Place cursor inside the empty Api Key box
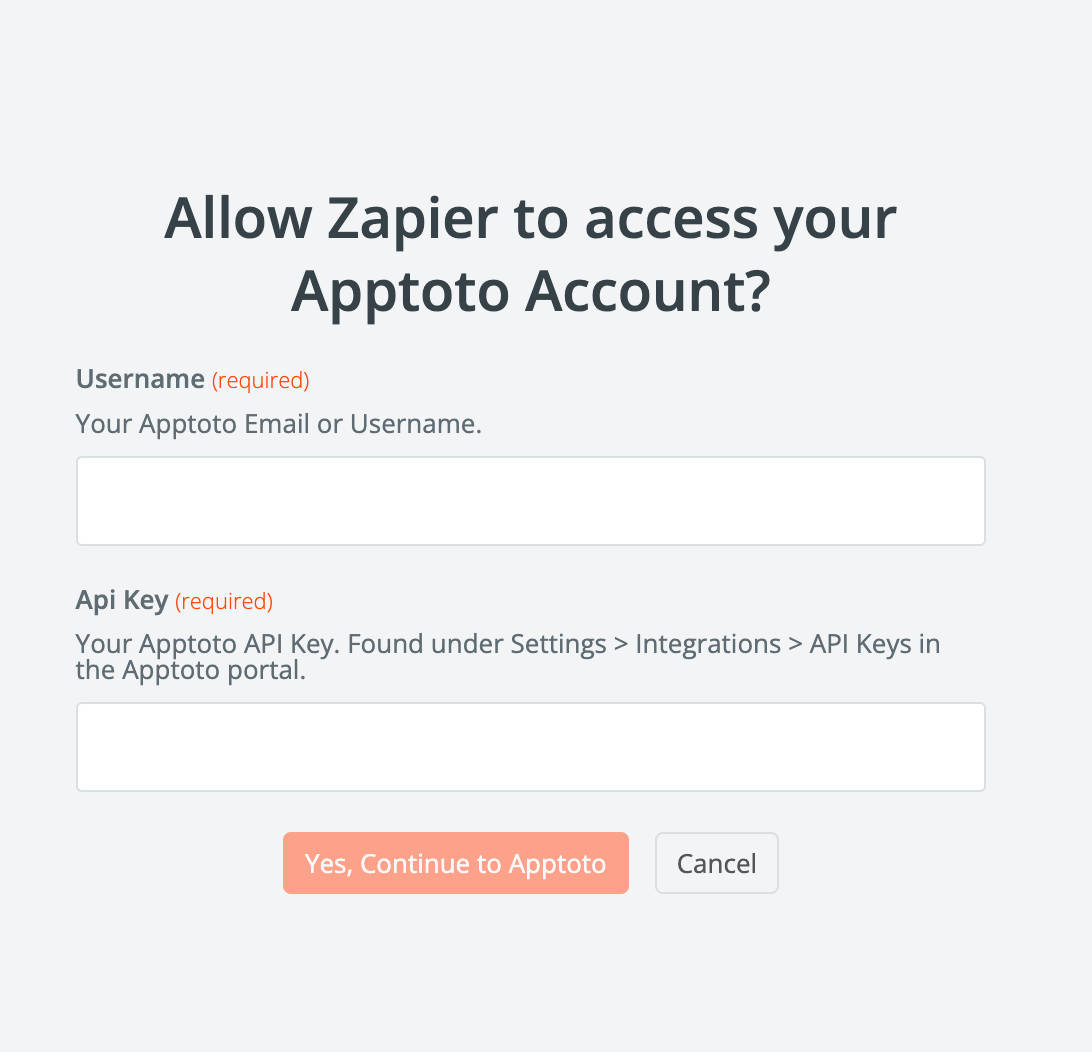Screen dimensions: 1092x1052 [x=530, y=746]
